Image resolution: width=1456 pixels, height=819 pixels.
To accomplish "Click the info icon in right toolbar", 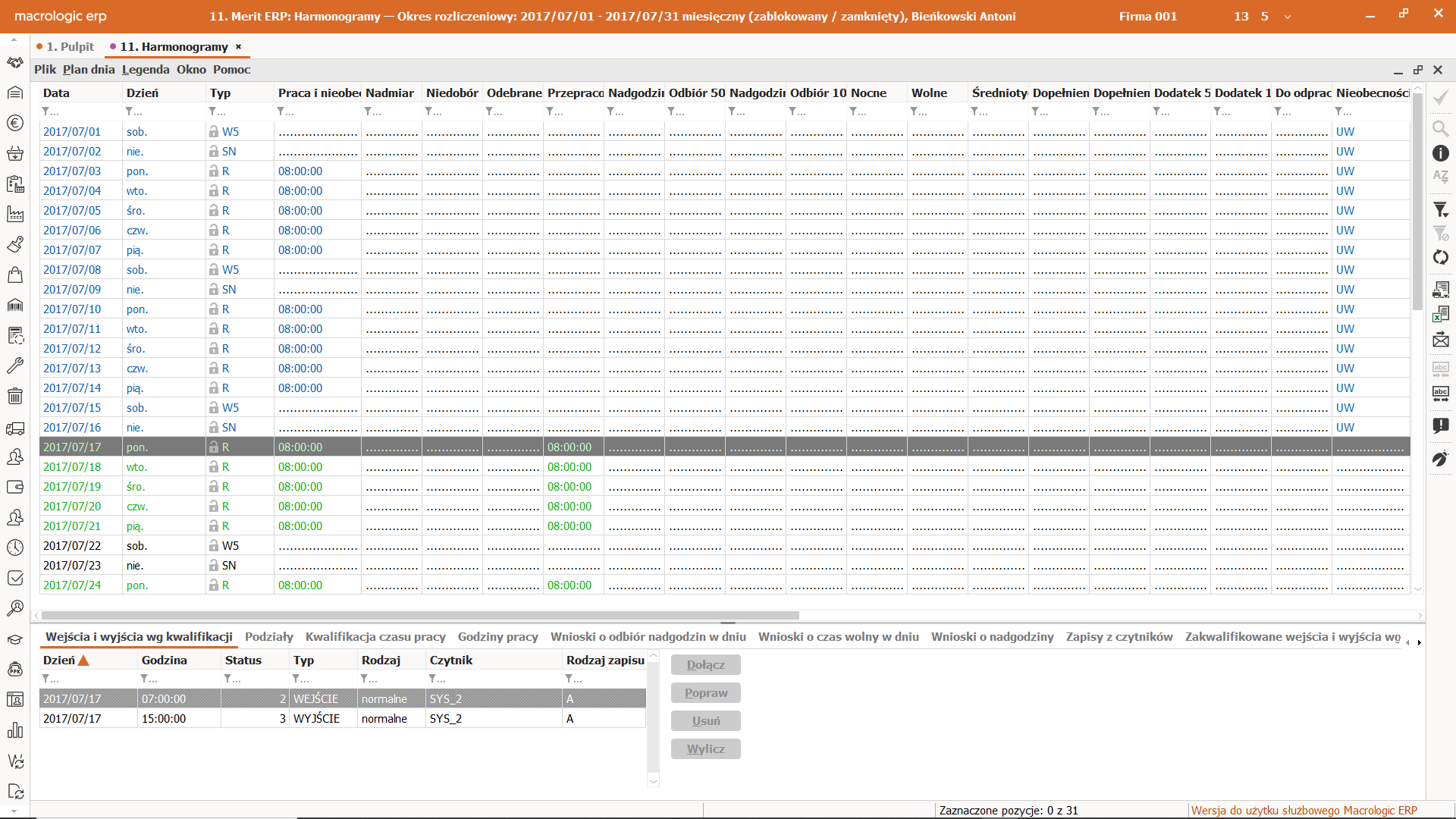I will pos(1440,153).
